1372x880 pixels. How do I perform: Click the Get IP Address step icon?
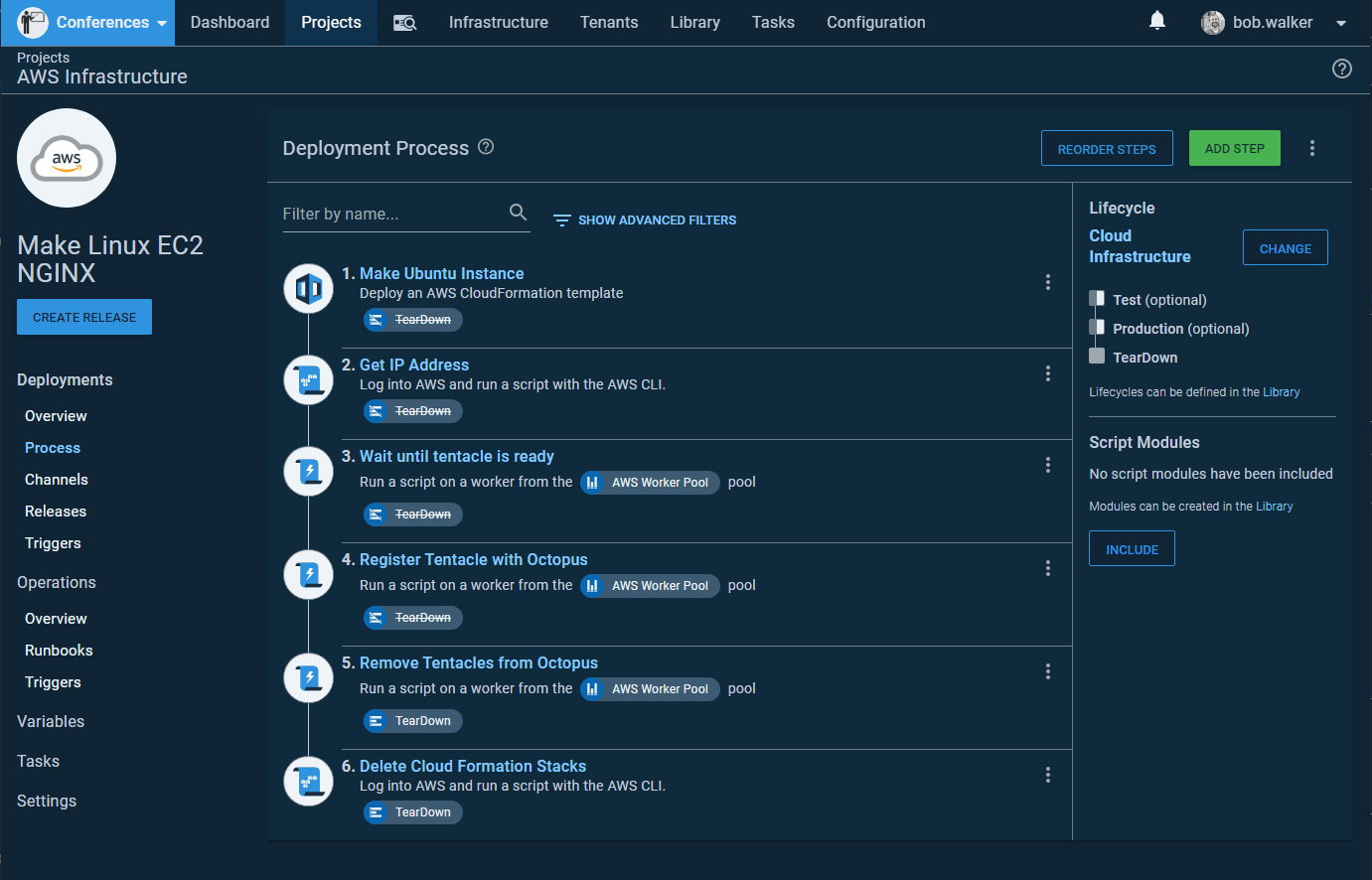click(309, 380)
